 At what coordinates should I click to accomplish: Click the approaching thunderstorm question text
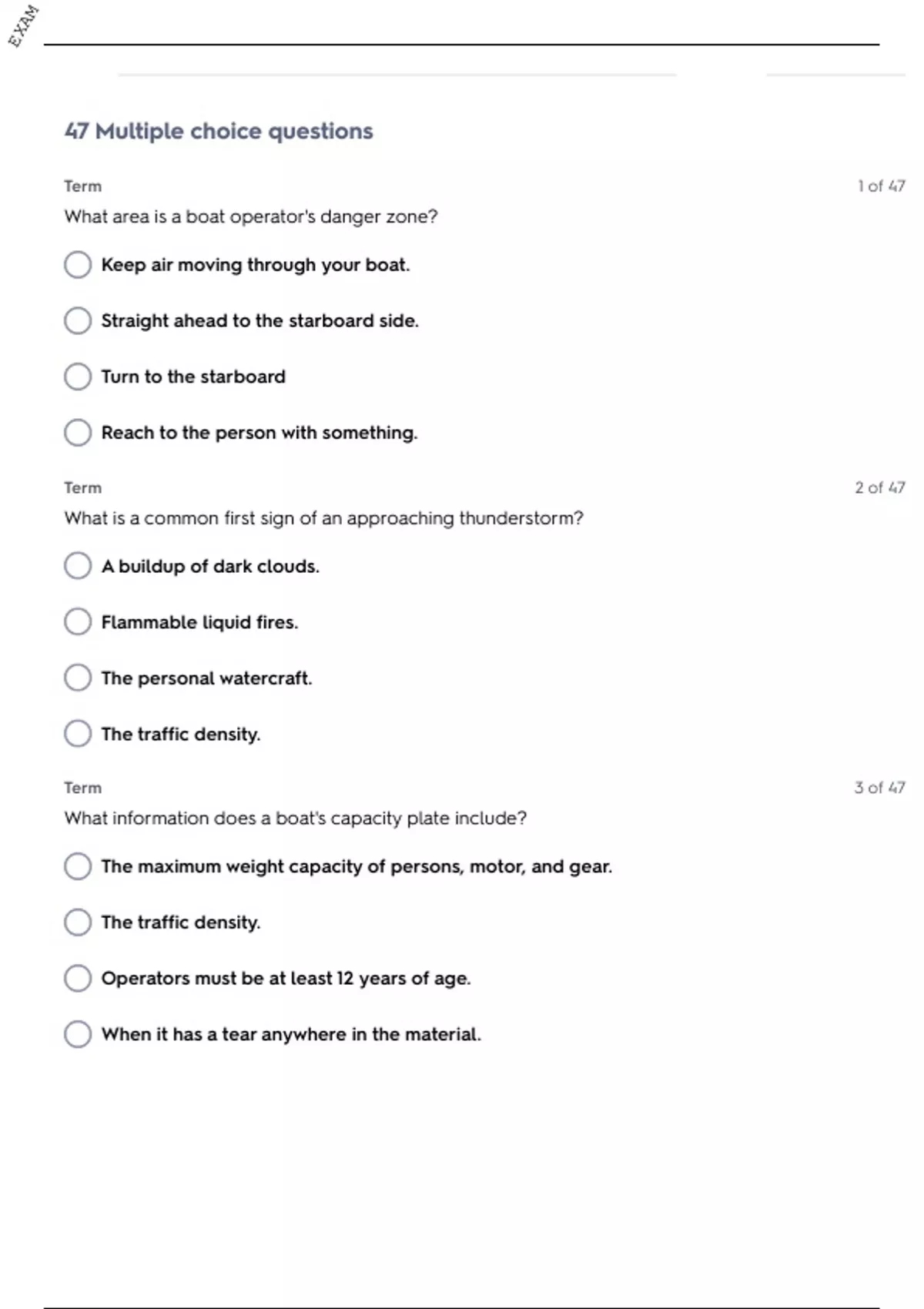click(323, 518)
